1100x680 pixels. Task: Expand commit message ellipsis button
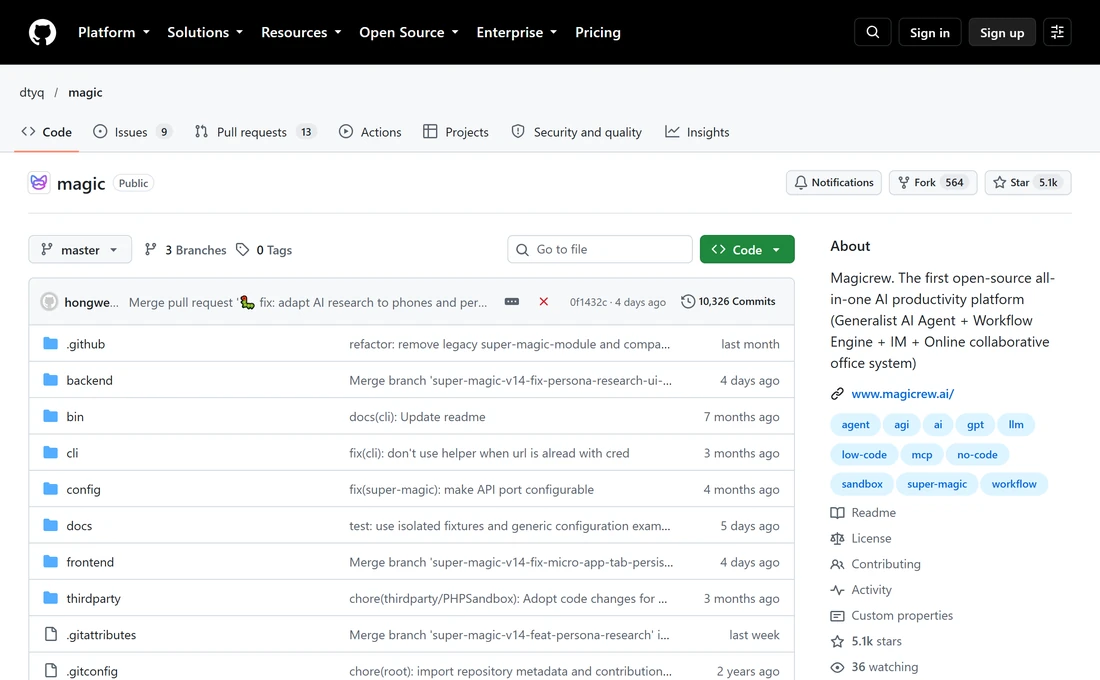(x=512, y=302)
